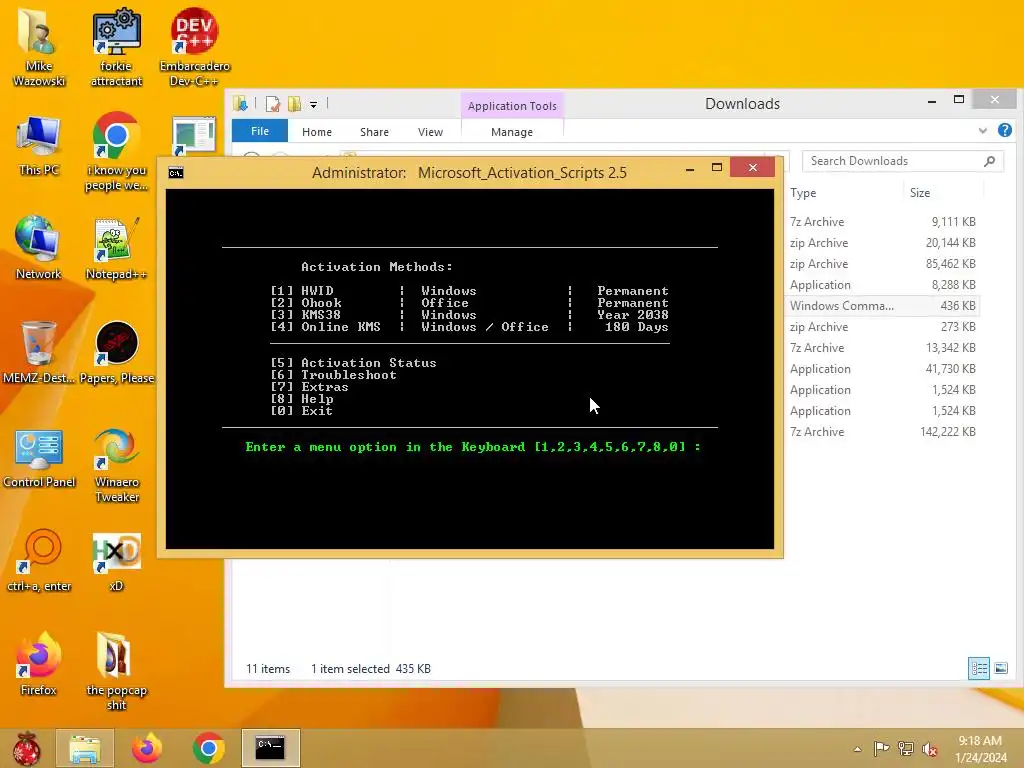
Task: Click the HWID option line in console
Action: [x=470, y=291]
